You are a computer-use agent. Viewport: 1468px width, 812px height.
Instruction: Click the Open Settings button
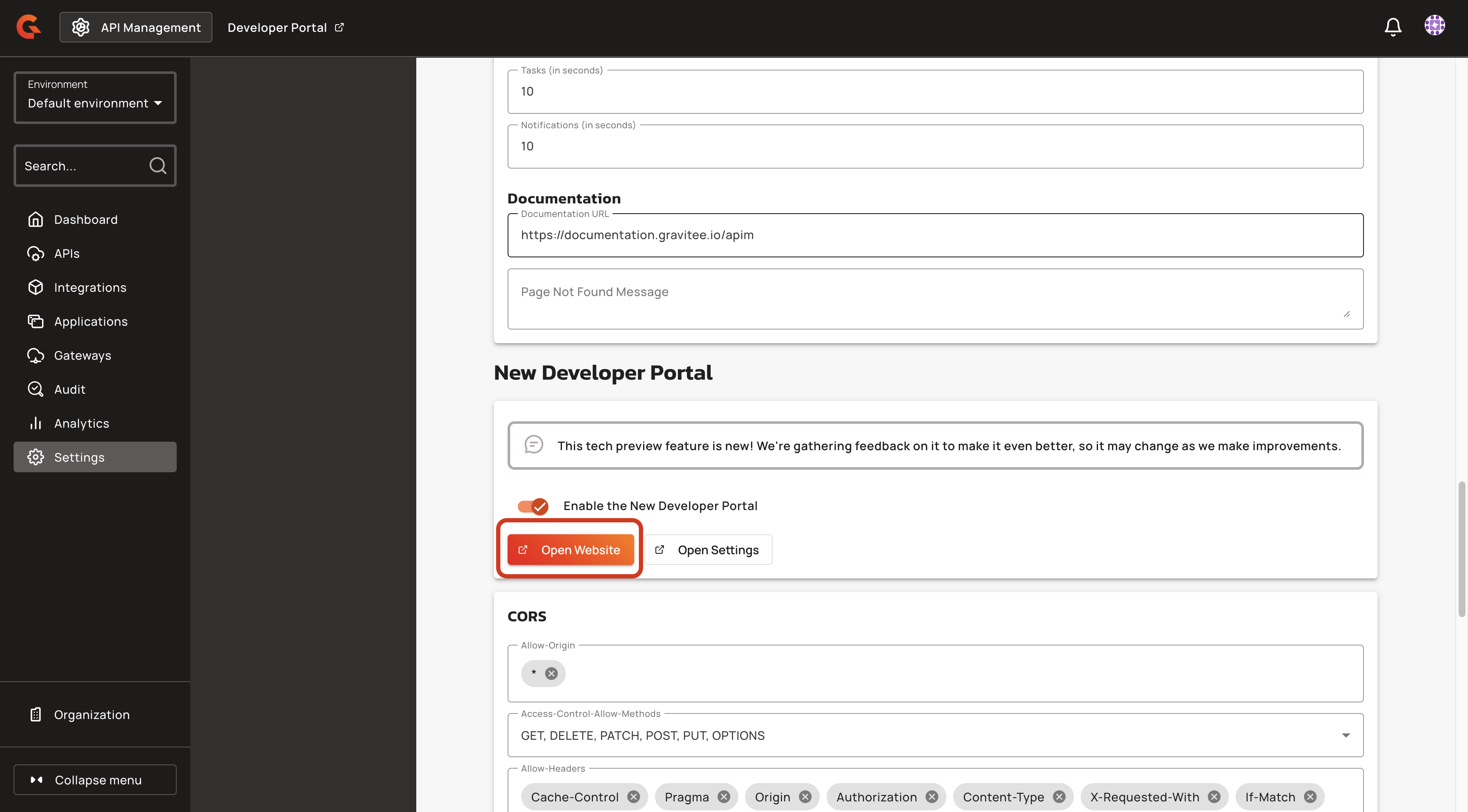[x=709, y=550]
